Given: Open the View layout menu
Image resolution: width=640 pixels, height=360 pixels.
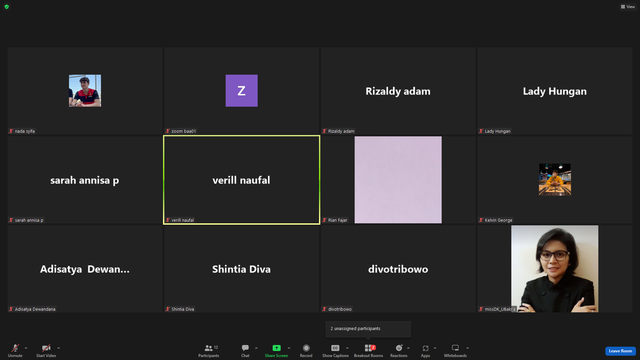Looking at the screenshot, I should coord(628,7).
